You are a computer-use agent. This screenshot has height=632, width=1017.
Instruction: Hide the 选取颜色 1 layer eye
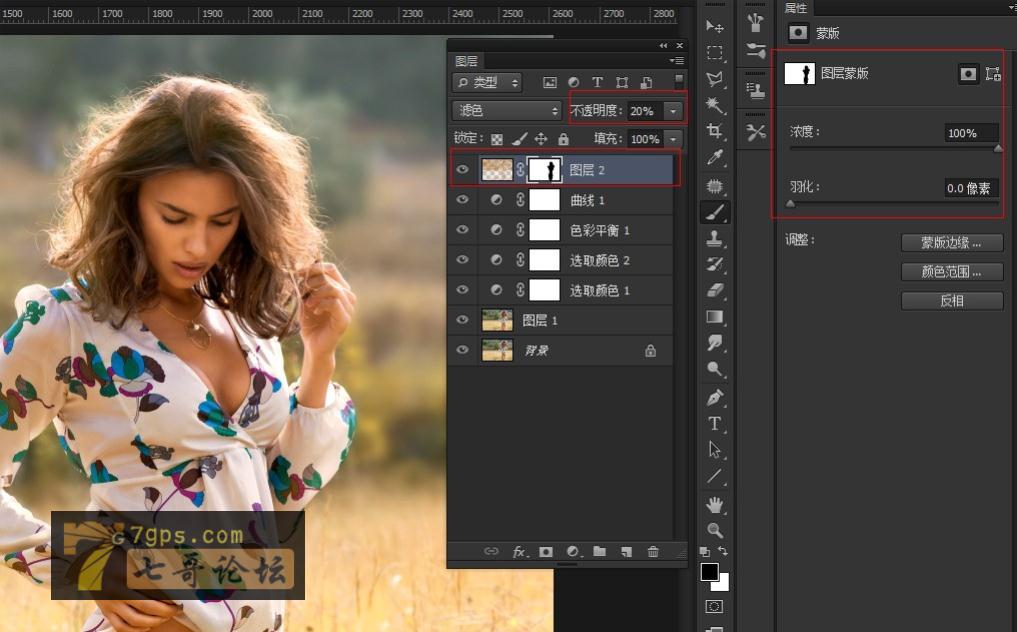pos(462,289)
